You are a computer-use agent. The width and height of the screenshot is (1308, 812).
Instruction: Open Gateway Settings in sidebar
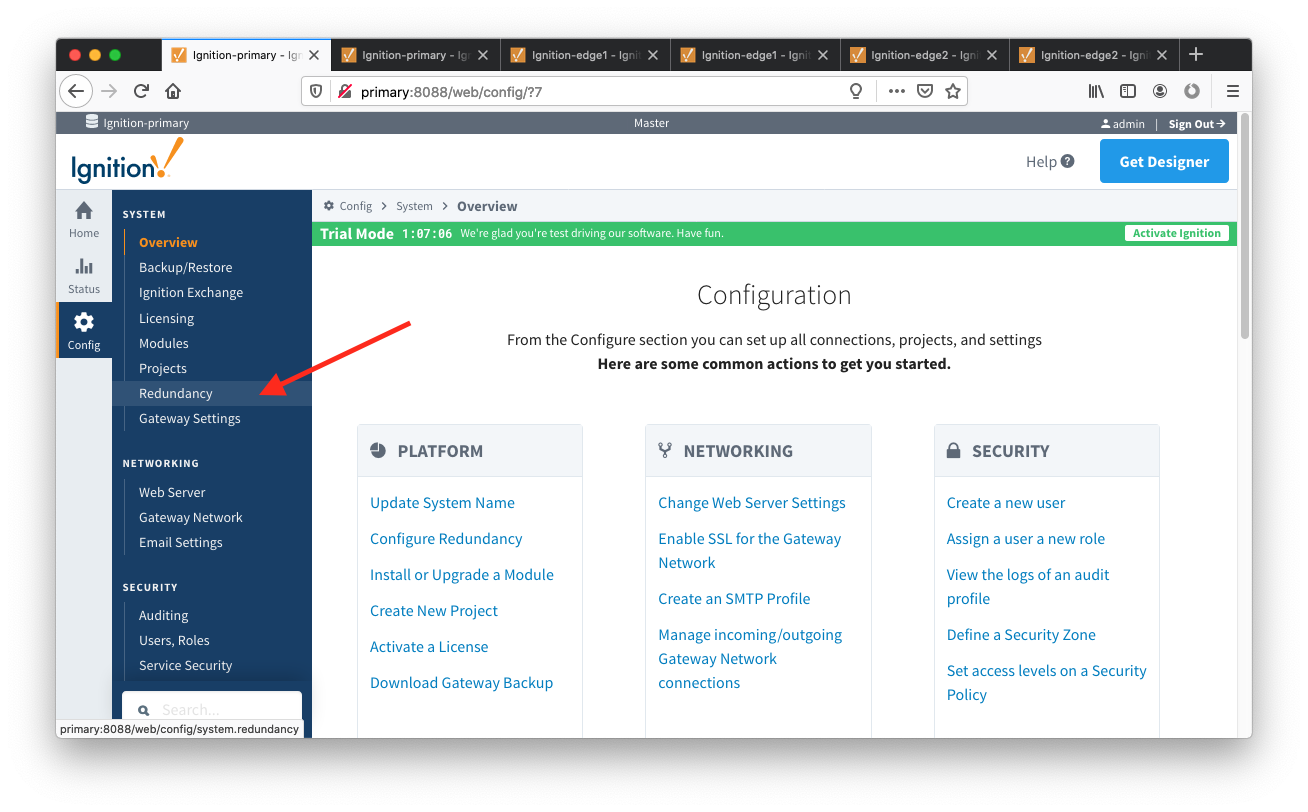point(189,418)
